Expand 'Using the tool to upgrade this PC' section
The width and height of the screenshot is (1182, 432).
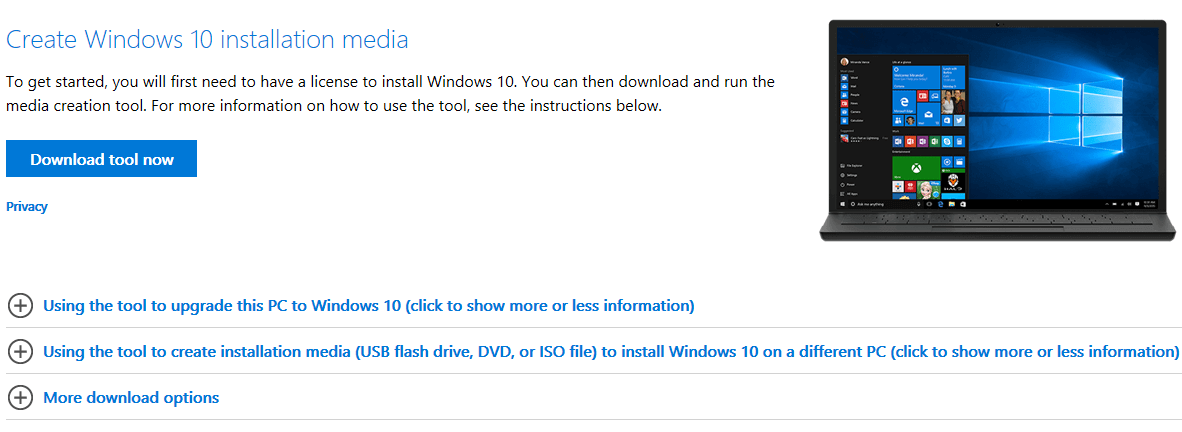tap(368, 305)
